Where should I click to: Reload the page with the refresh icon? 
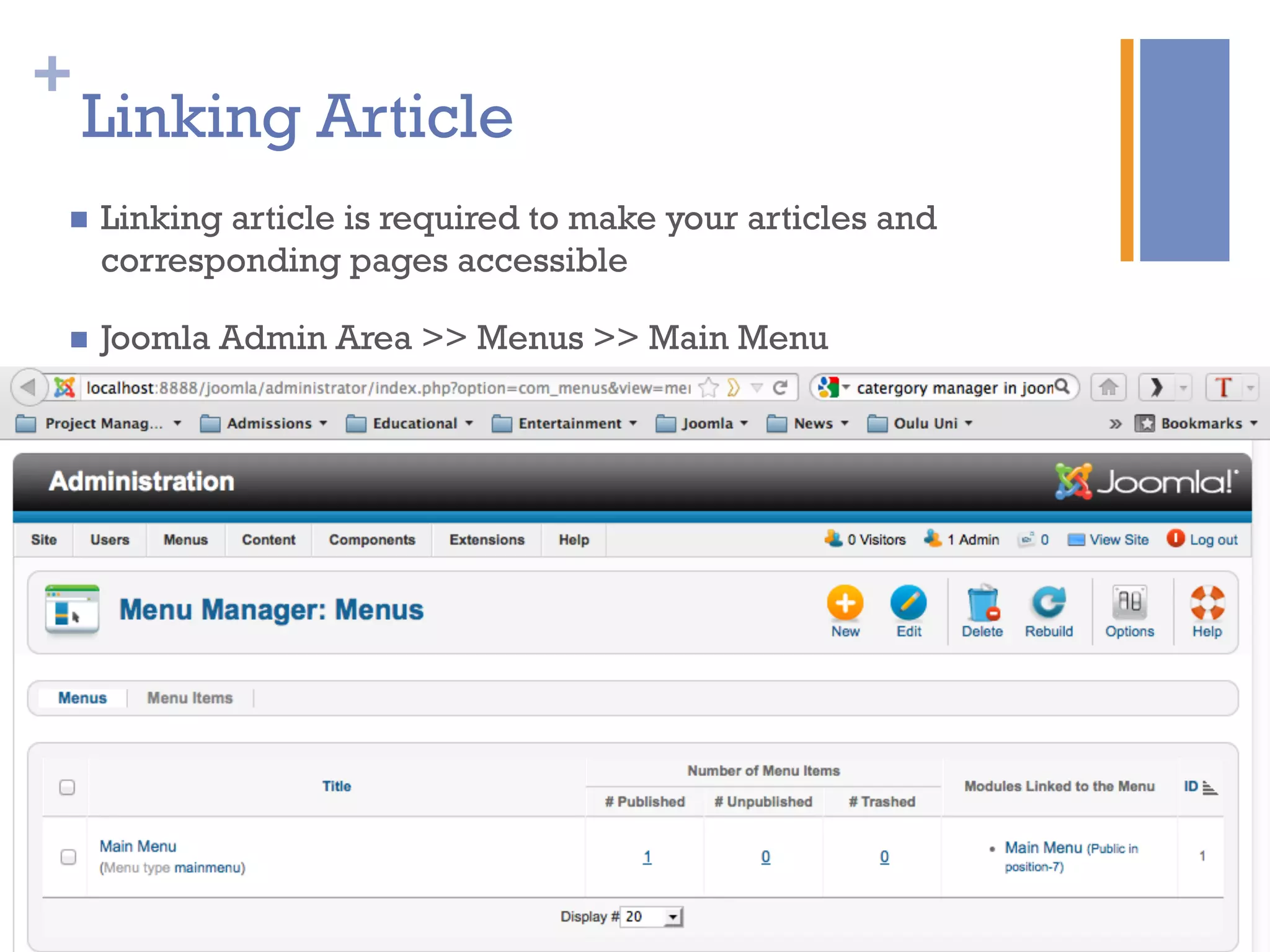tap(780, 388)
